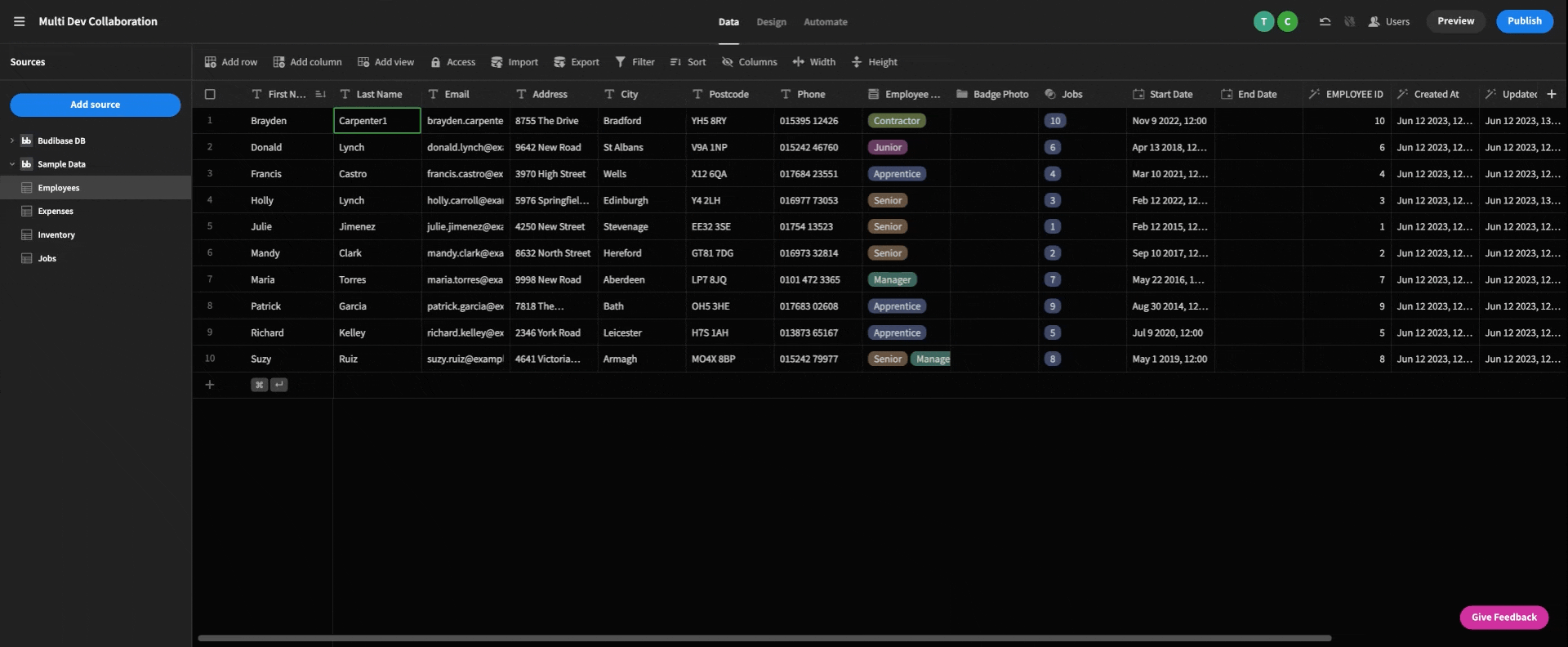Open the EMPLOYEE ID column header menu
The image size is (1568, 647).
coord(1347,94)
